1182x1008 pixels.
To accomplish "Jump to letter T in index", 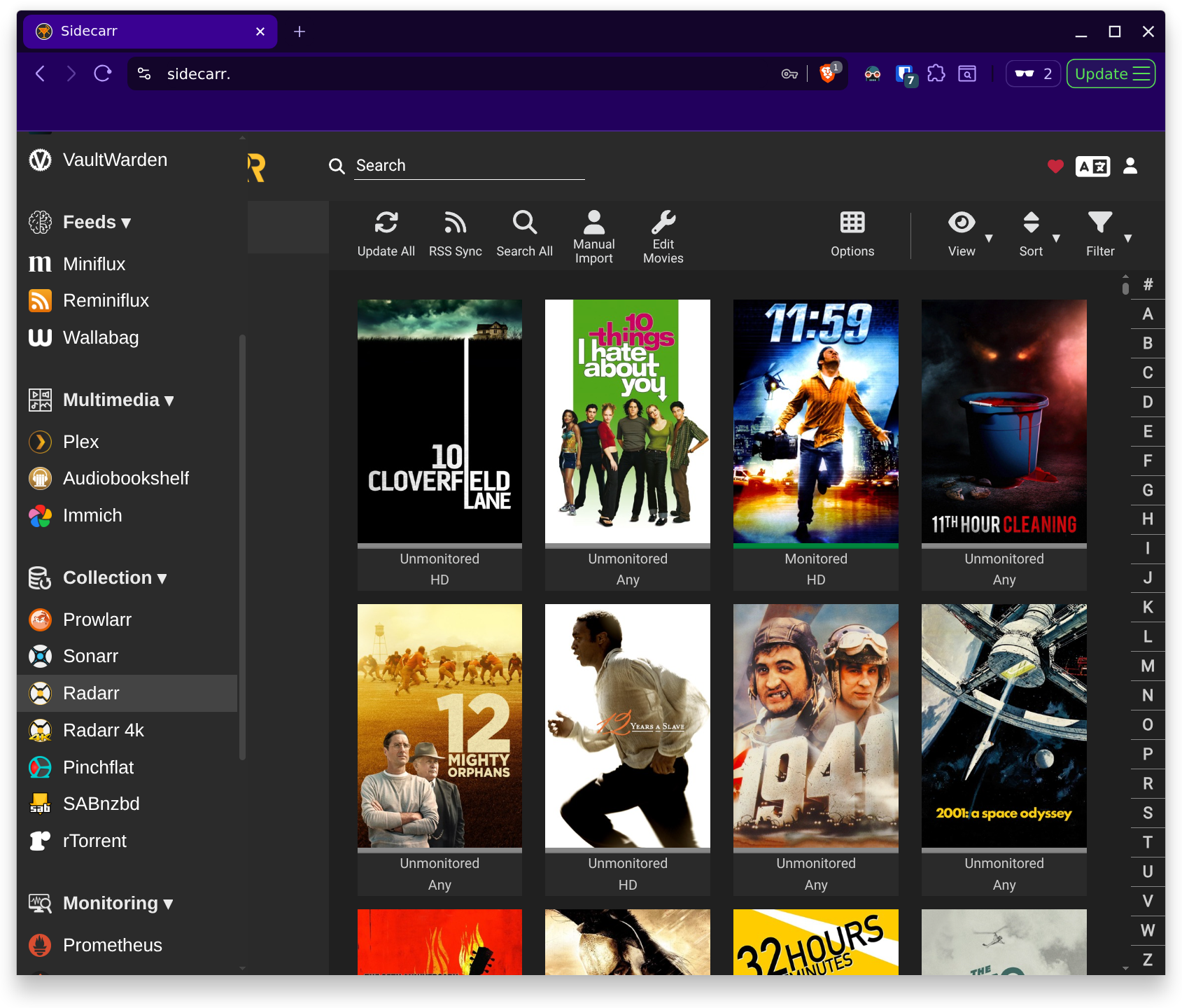I will pyautogui.click(x=1148, y=843).
